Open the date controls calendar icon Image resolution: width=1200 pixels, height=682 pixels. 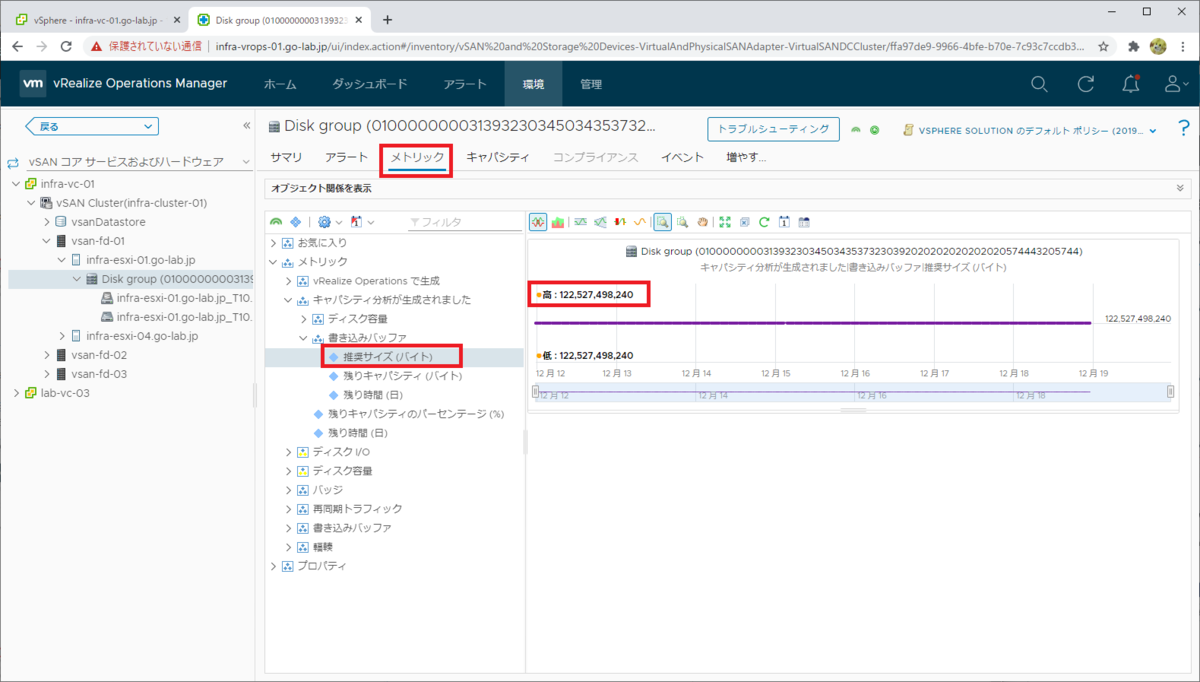click(x=784, y=222)
